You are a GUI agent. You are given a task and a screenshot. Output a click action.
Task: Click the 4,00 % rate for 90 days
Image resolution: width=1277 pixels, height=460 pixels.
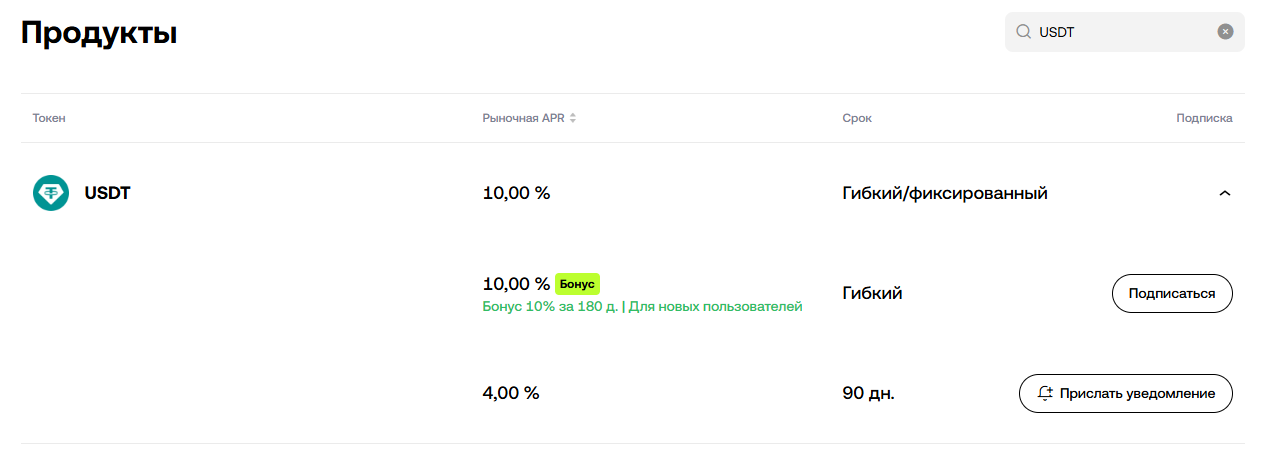tap(511, 393)
